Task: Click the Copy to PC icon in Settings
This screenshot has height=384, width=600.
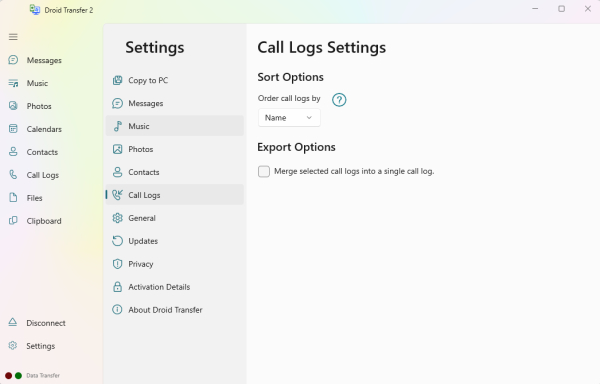Action: tap(117, 80)
